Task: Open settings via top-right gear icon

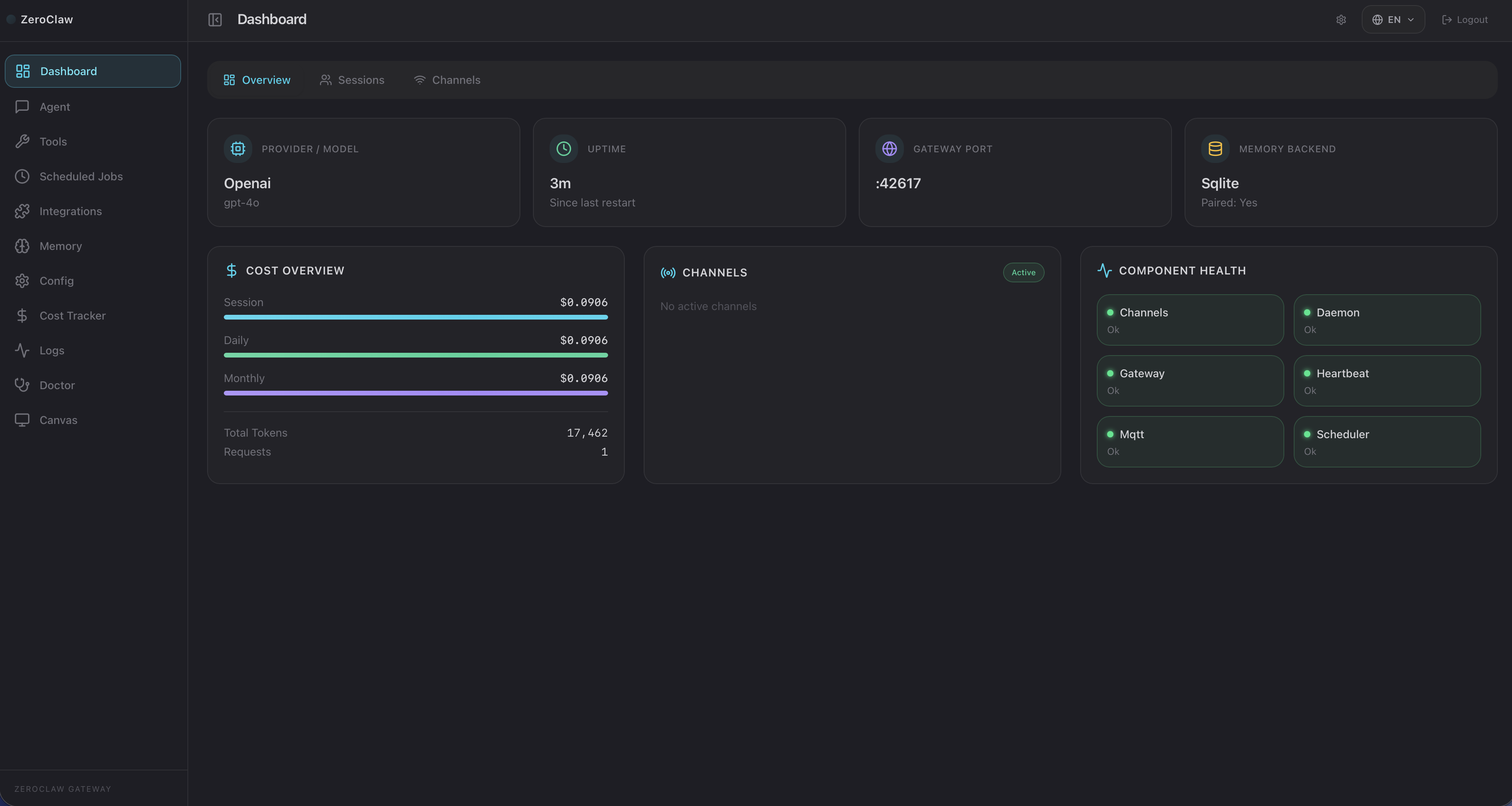Action: click(x=1341, y=19)
